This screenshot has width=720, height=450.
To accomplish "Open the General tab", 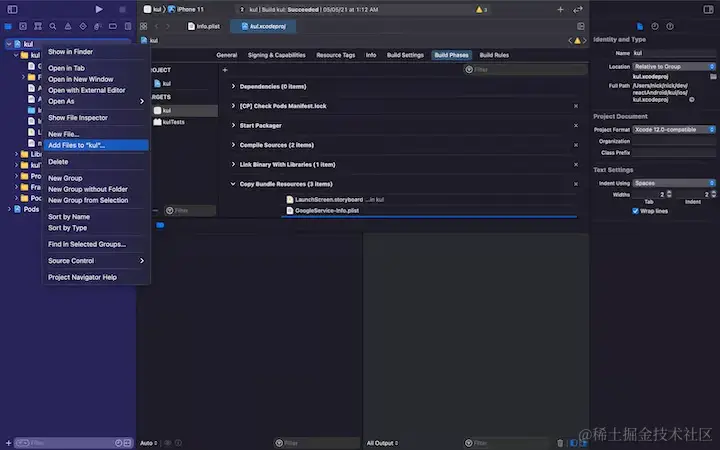I will click(x=227, y=55).
